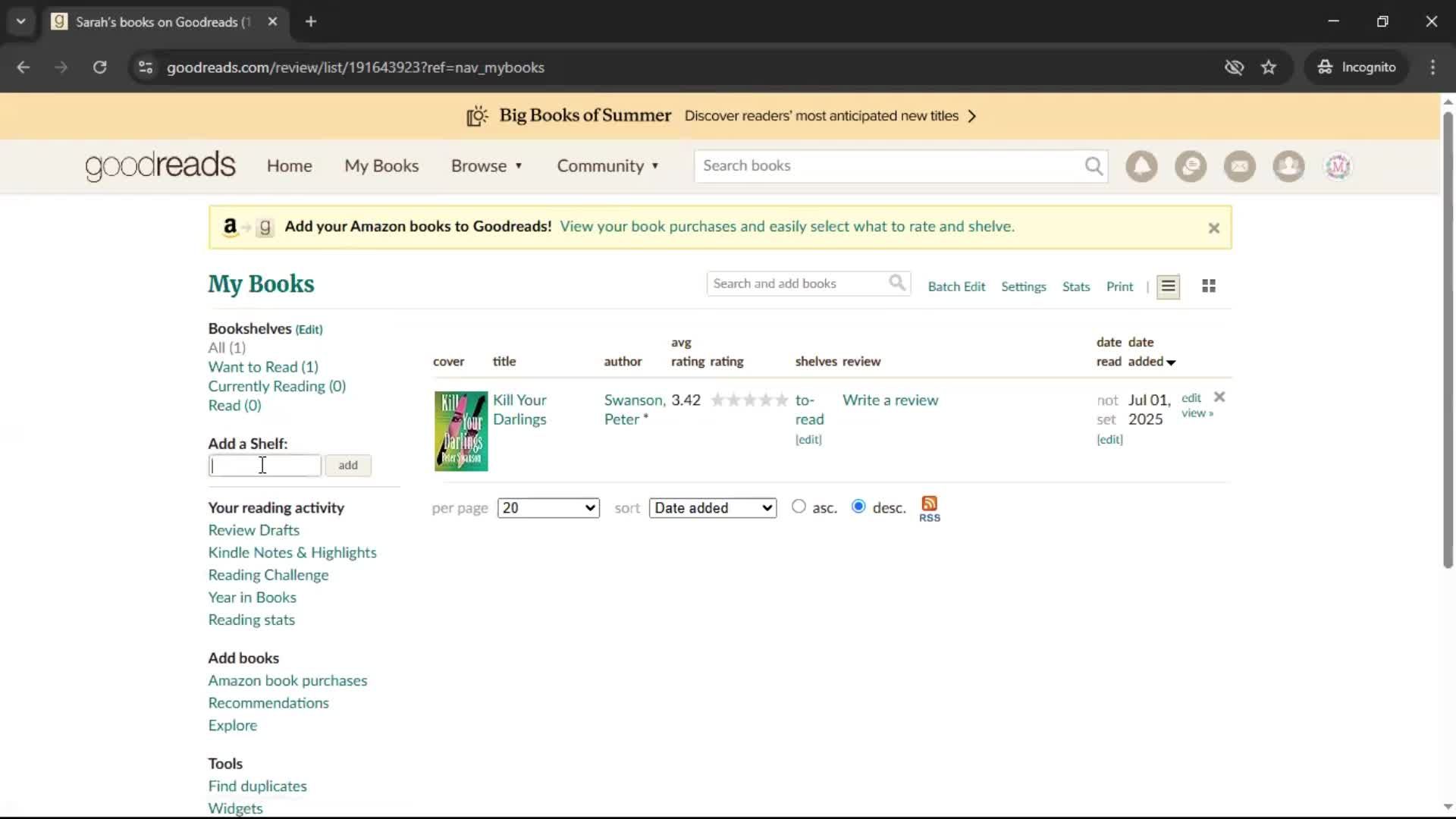Go back to previous page
Image resolution: width=1456 pixels, height=819 pixels.
(23, 67)
